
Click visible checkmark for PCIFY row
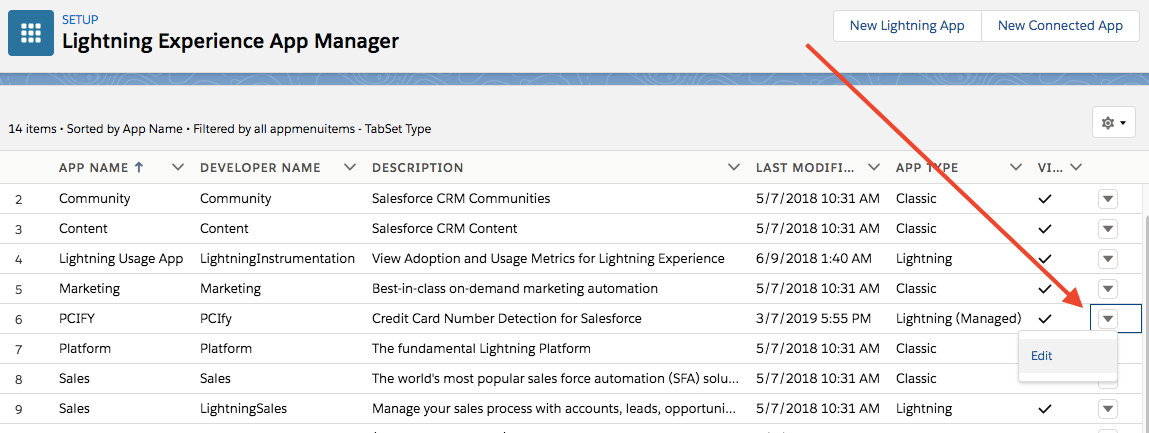pos(1046,319)
